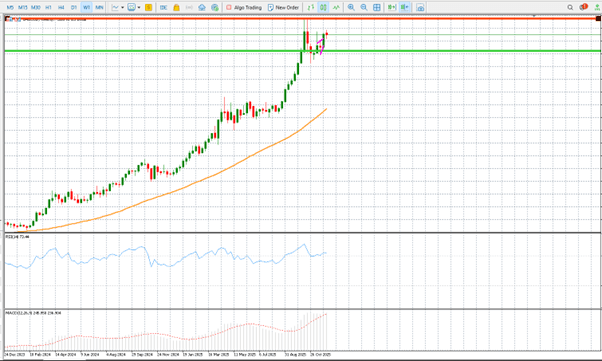Toggle chart auto scroll icon
The image size is (602, 361).
pos(392,7)
